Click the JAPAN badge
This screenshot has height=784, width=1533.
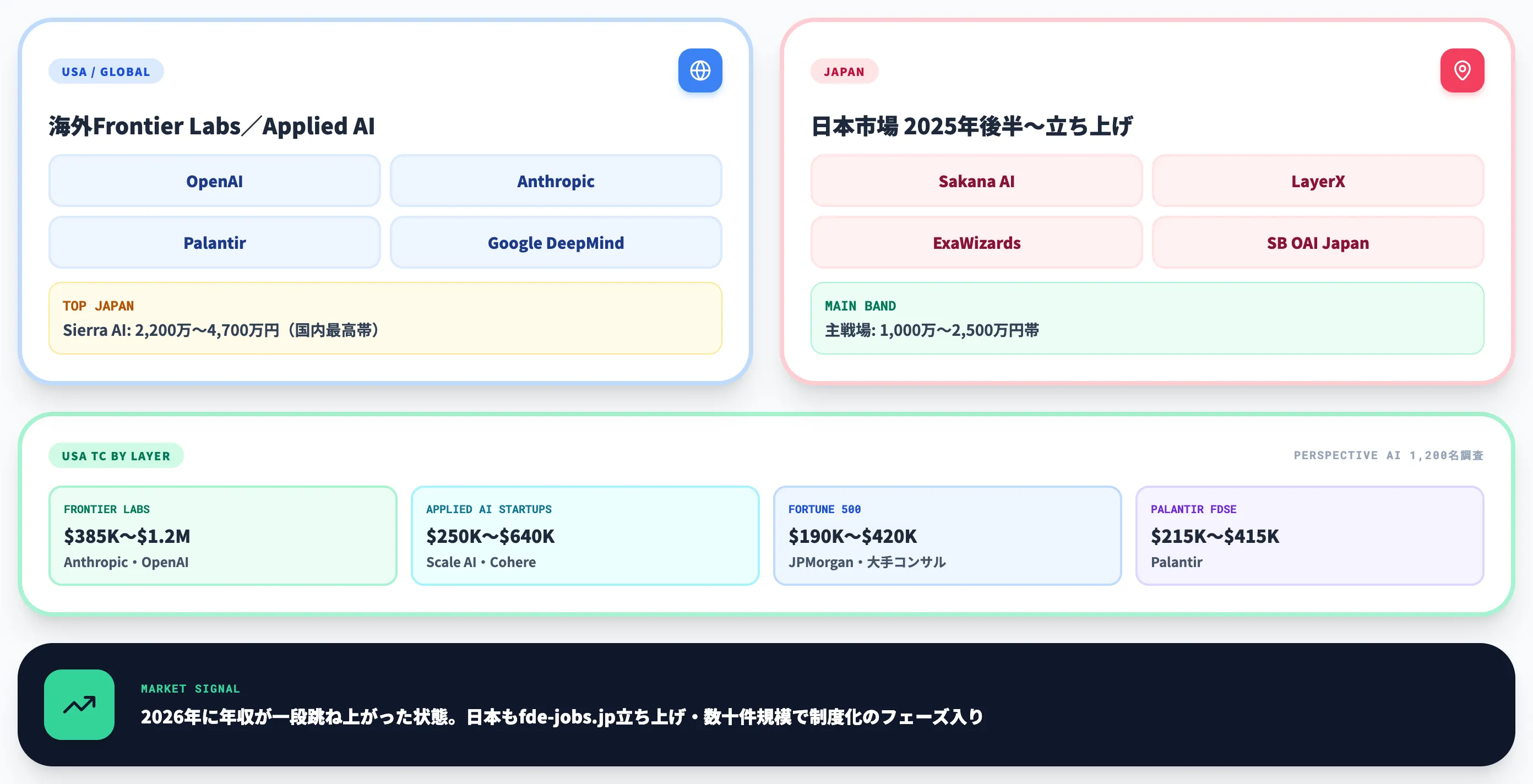tap(844, 72)
